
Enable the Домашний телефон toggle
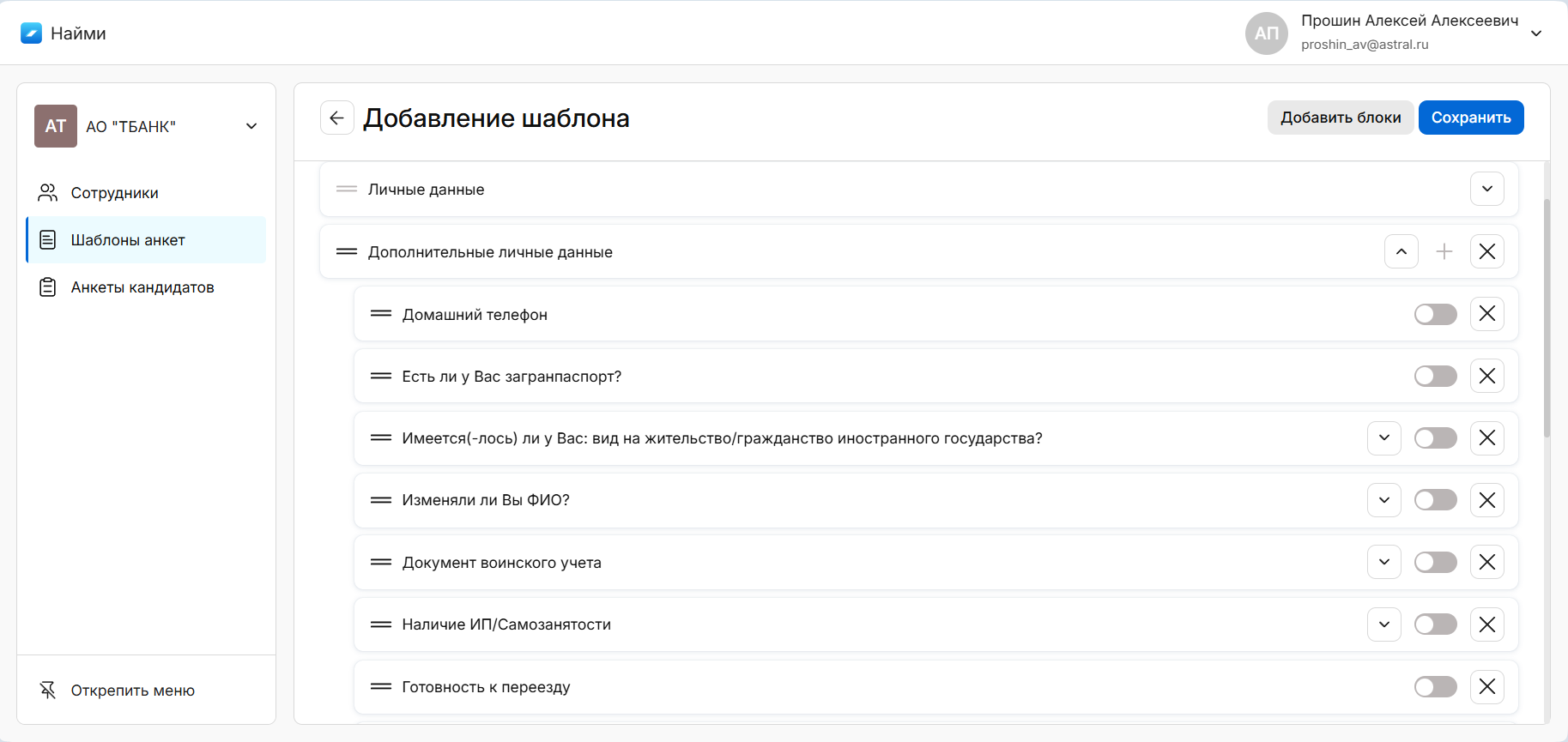(x=1435, y=314)
